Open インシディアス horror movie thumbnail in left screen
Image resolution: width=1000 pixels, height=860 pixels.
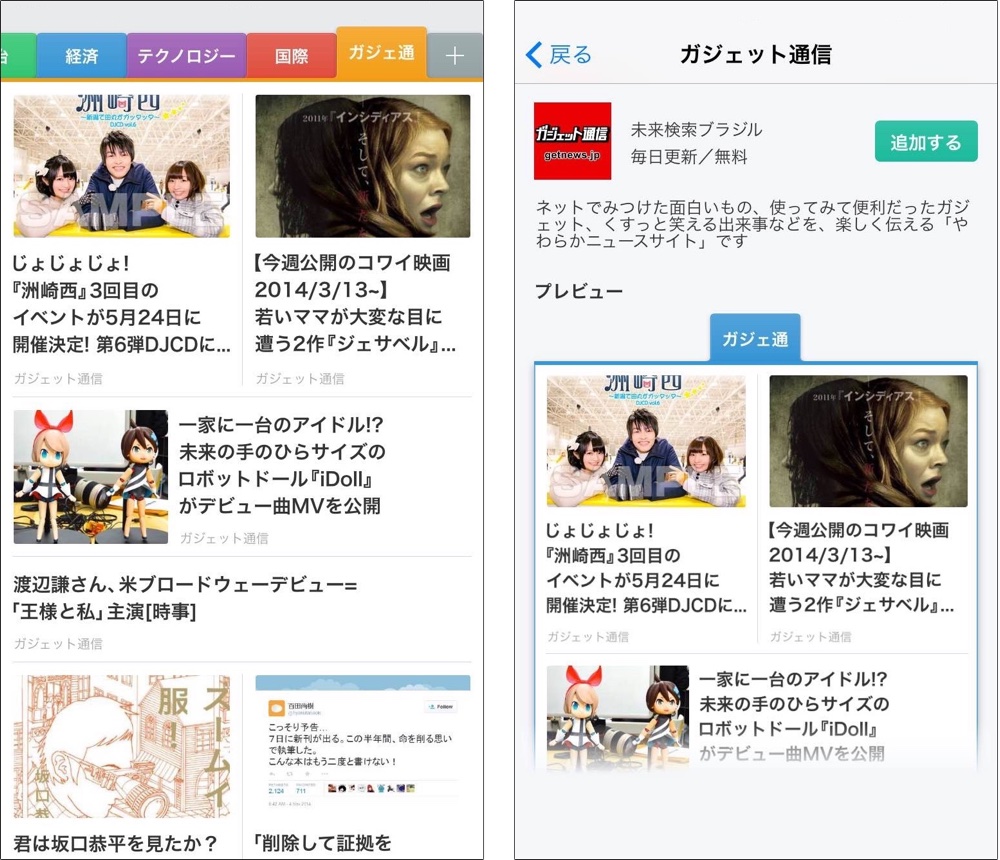click(363, 166)
